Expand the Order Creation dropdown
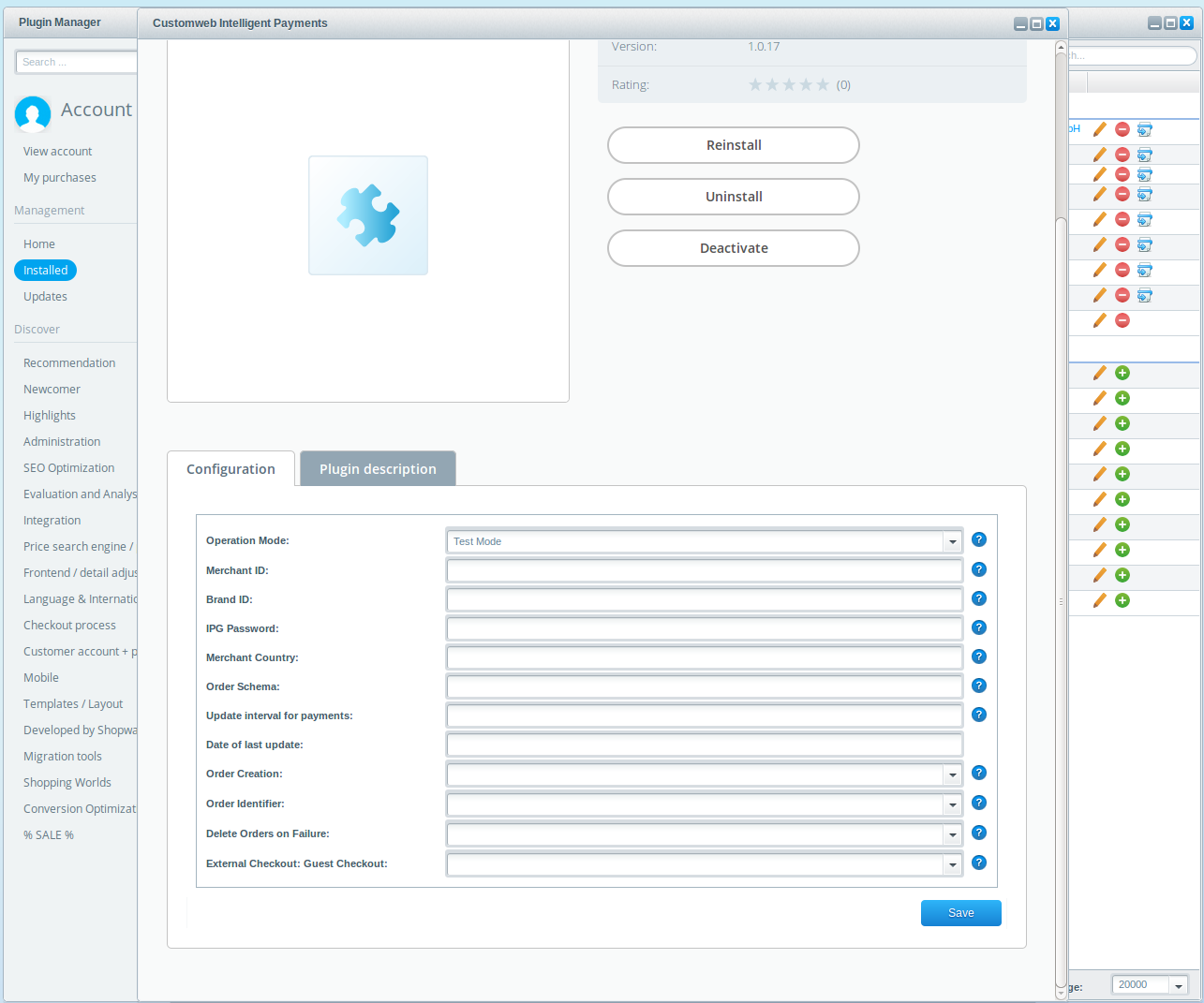 953,774
